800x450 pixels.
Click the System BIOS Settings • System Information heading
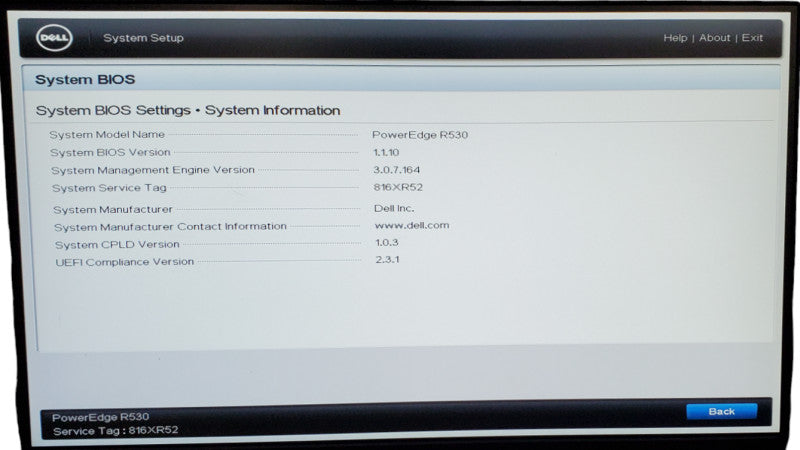[188, 110]
